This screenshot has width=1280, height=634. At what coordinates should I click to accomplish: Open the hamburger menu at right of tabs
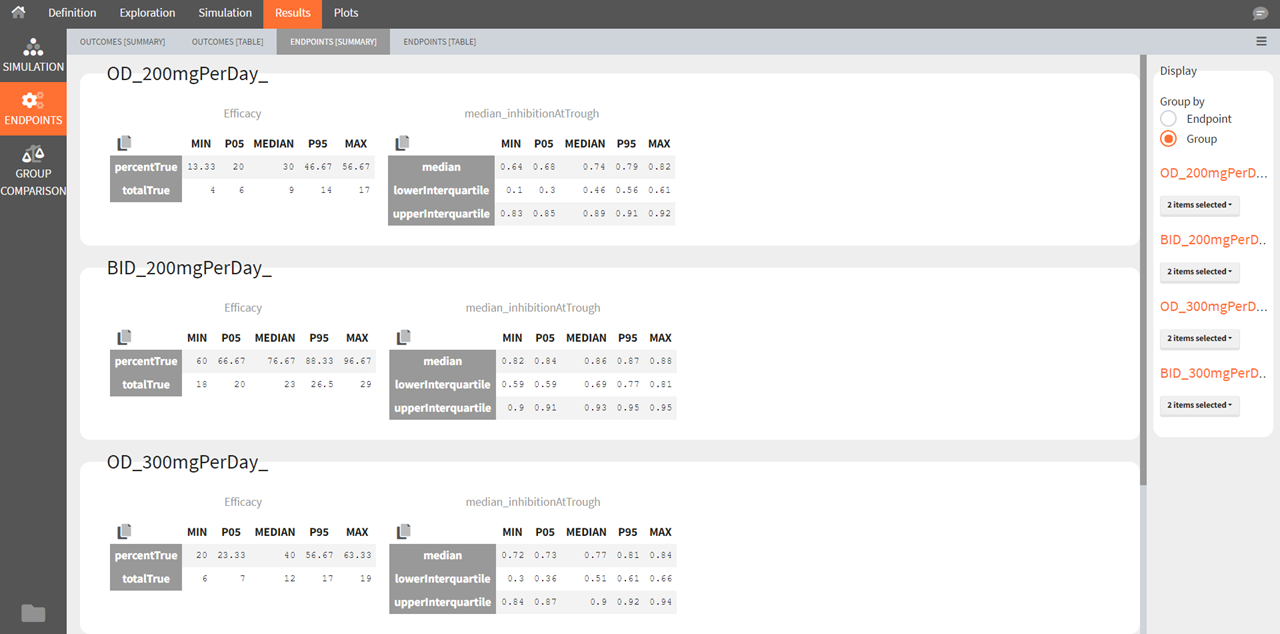(1261, 41)
